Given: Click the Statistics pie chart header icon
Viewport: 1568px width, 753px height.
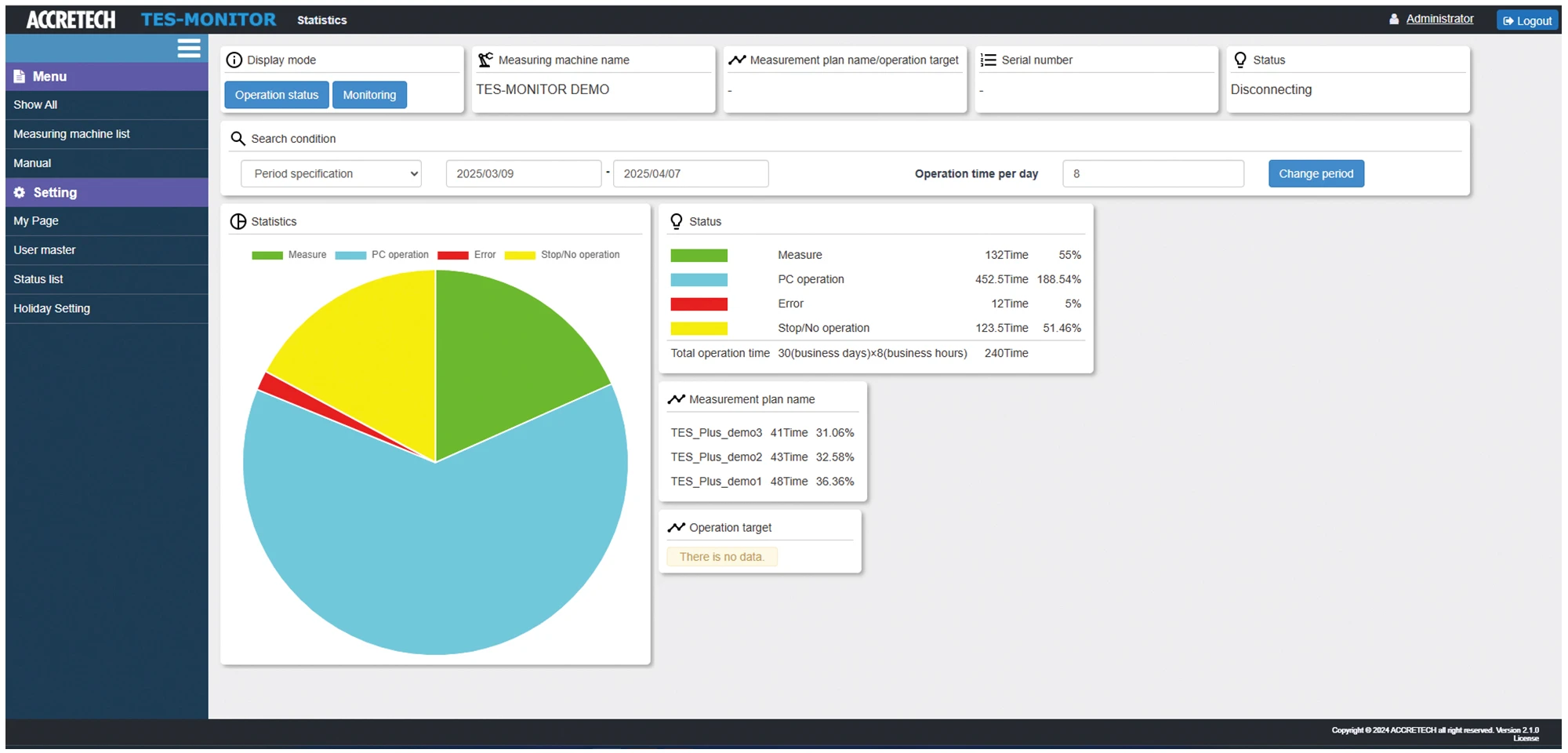Looking at the screenshot, I should pos(238,221).
